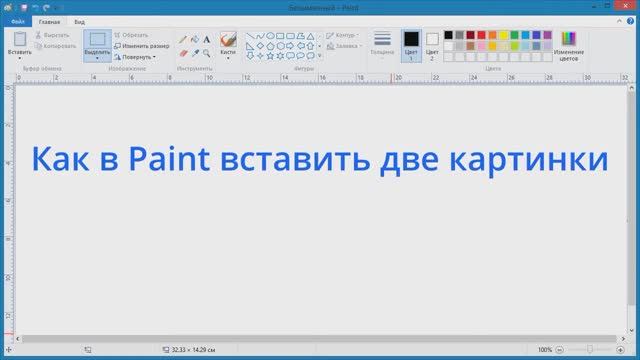The width and height of the screenshot is (640, 360).
Task: Choose the Oval callout shape
Action: coord(300,56)
